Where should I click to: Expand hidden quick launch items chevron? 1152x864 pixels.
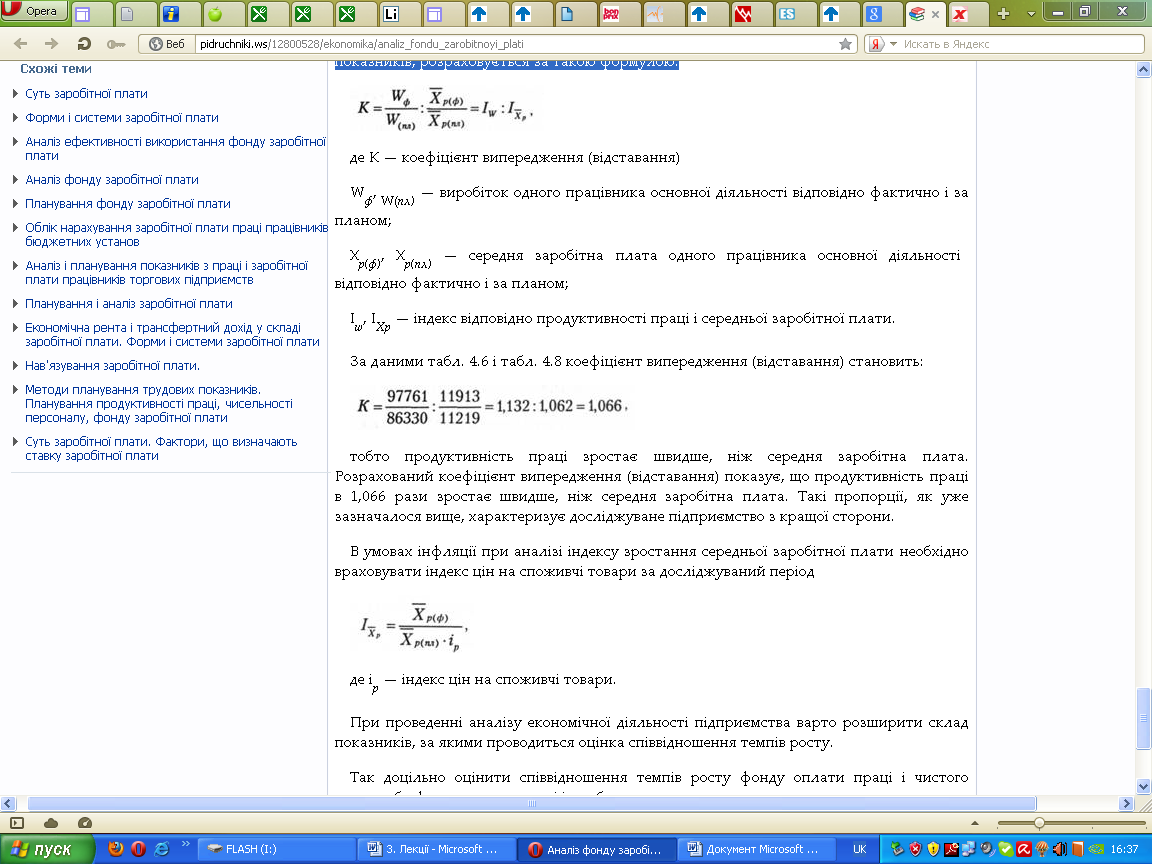point(185,844)
